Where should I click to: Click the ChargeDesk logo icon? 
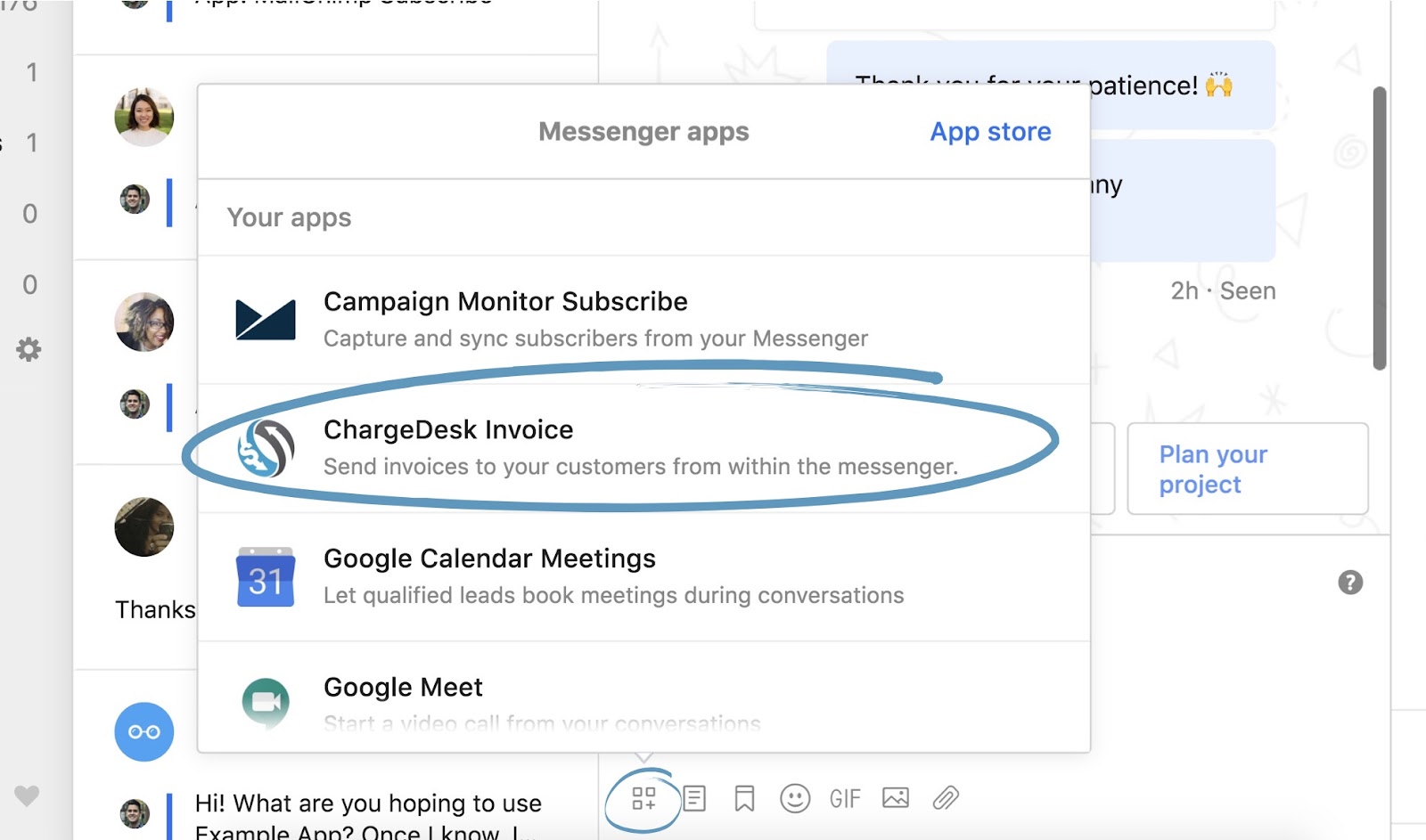tap(266, 448)
